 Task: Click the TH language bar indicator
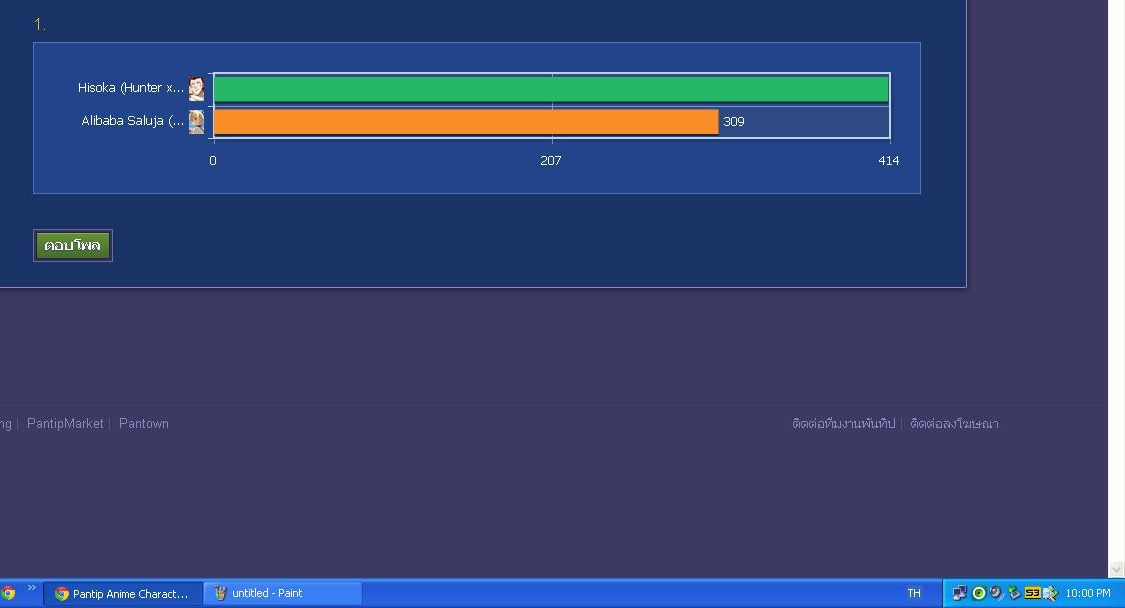913,593
